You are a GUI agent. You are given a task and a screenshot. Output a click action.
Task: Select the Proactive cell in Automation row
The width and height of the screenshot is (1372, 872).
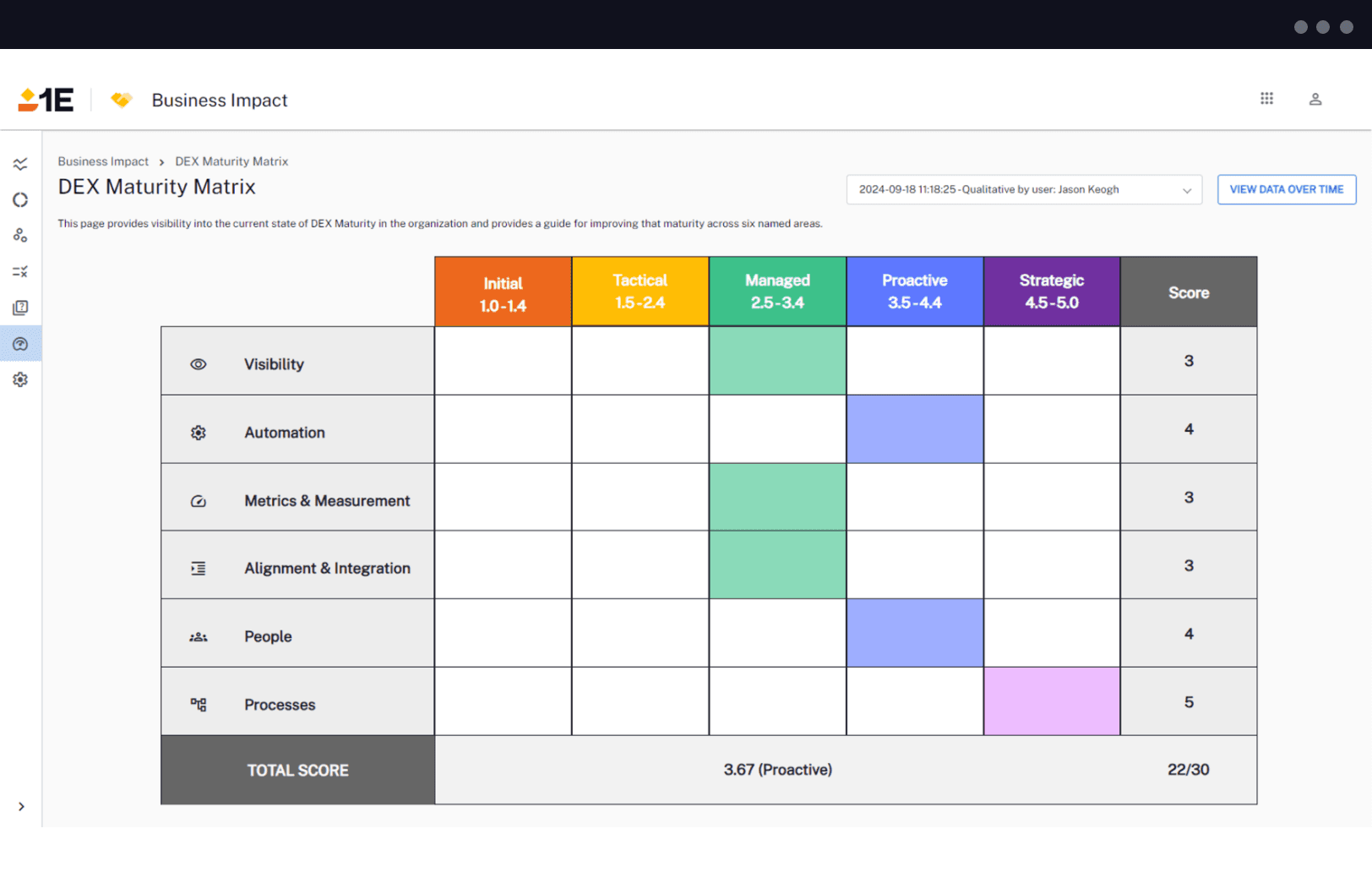coord(914,428)
